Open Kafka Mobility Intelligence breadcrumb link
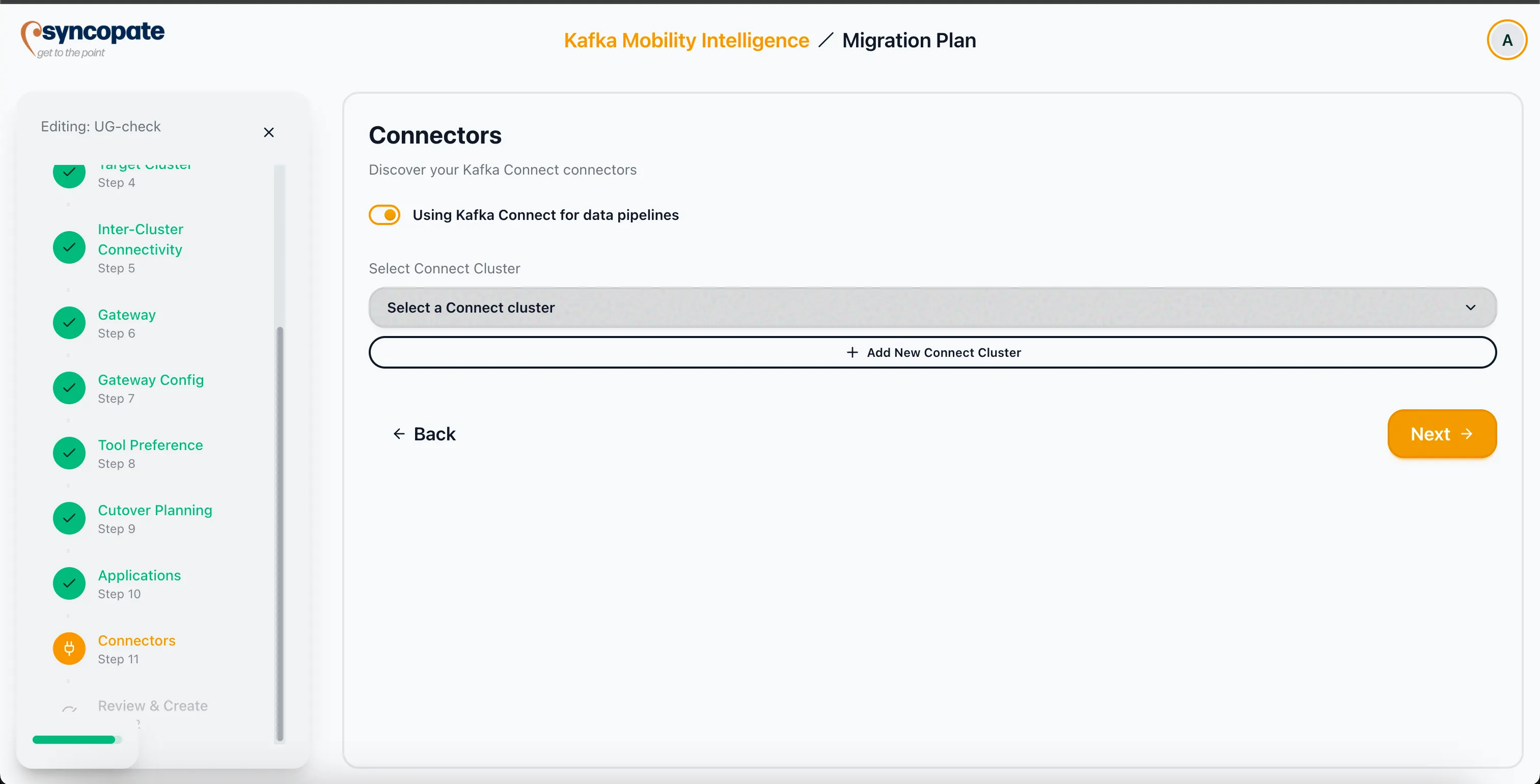The height and width of the screenshot is (784, 1540). (x=685, y=41)
